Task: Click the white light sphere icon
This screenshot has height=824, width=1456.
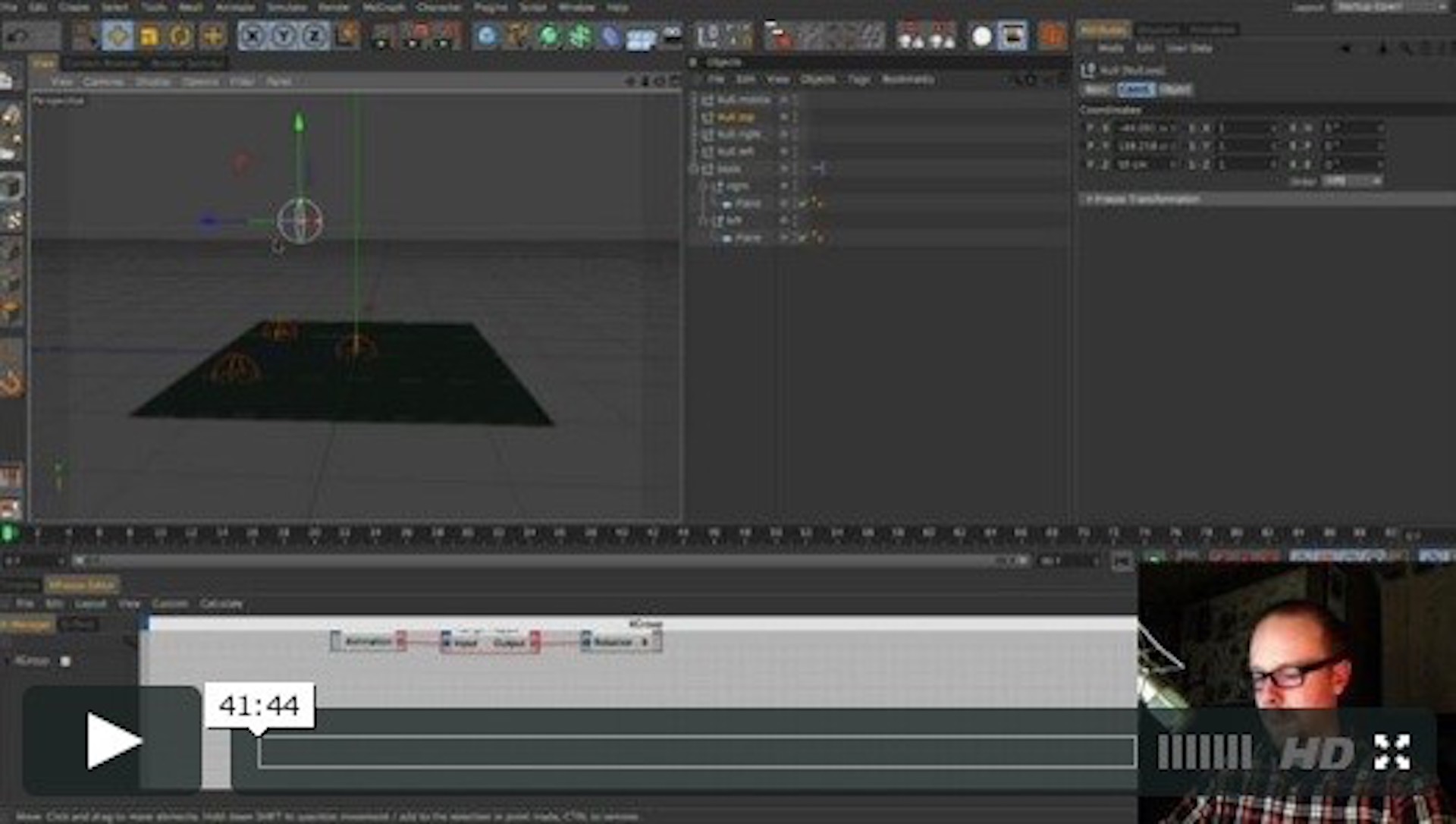Action: pos(981,36)
